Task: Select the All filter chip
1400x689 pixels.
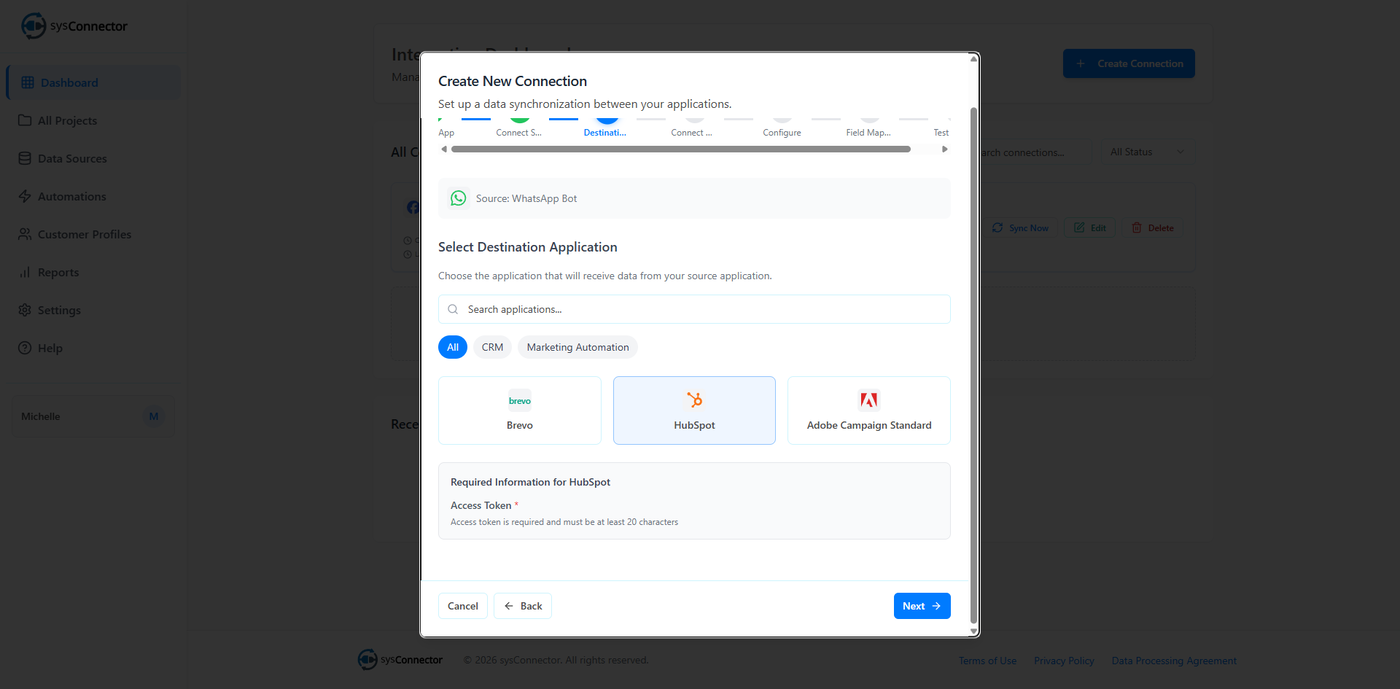Action: (453, 347)
